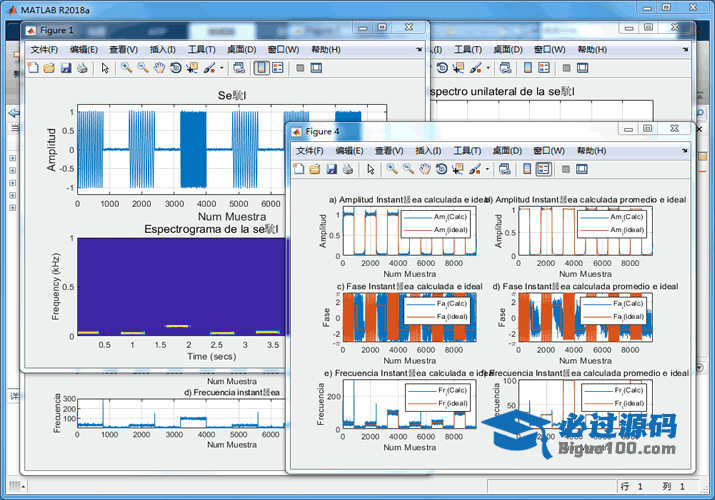This screenshot has height=500, width=715.
Task: Dock background figure using menu bar arrow
Action: click(685, 50)
